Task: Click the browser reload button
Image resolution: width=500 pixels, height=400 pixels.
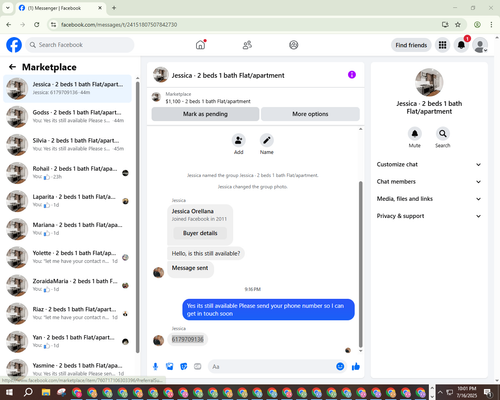Action: pos(37,24)
